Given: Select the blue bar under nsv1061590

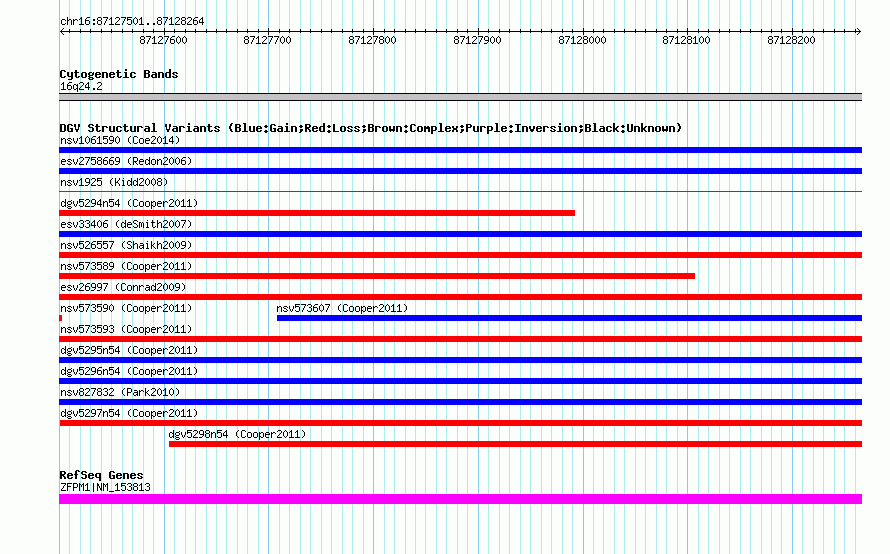Looking at the screenshot, I should [x=460, y=150].
